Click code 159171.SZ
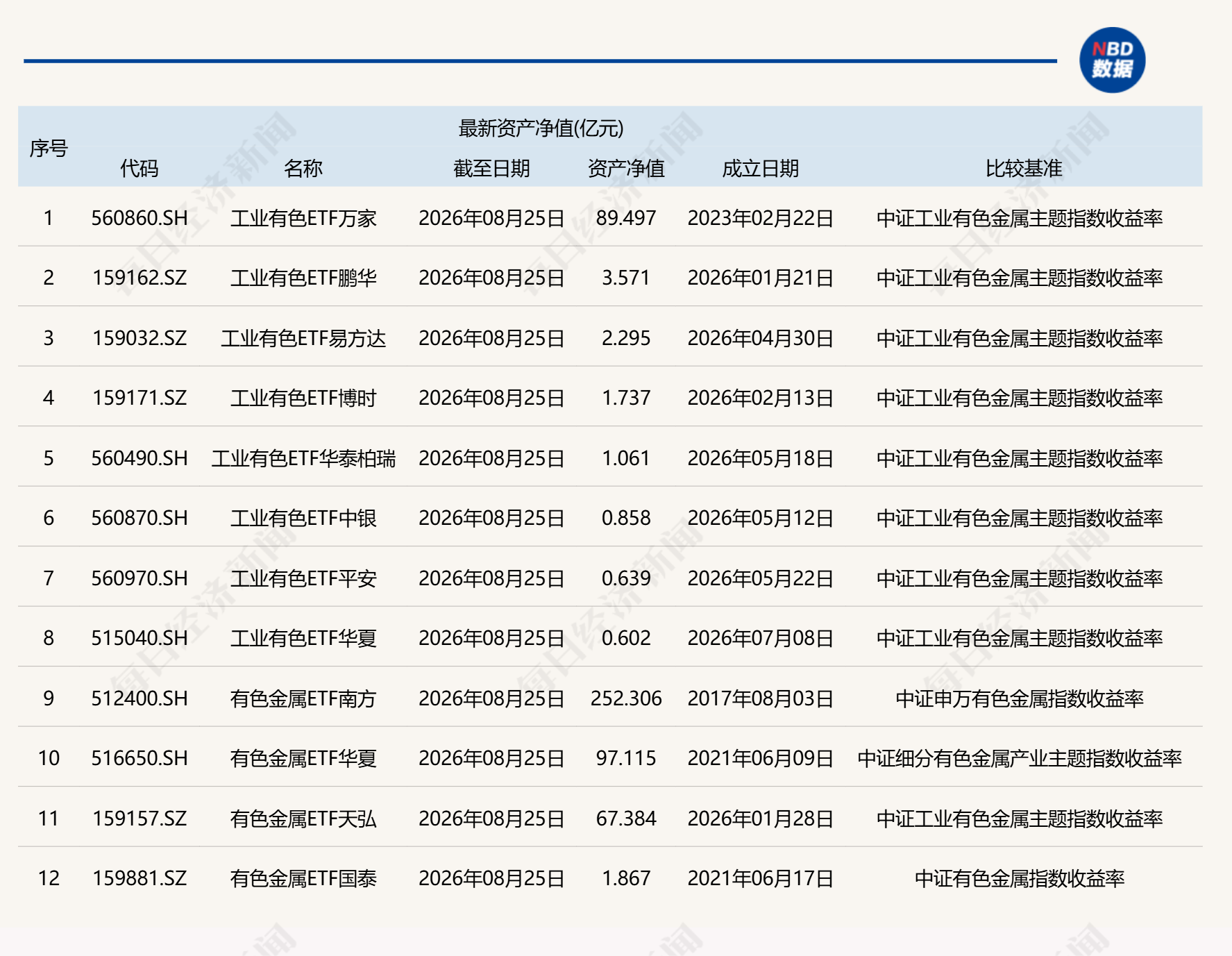Screen dimensions: 1232x956 coord(140,398)
